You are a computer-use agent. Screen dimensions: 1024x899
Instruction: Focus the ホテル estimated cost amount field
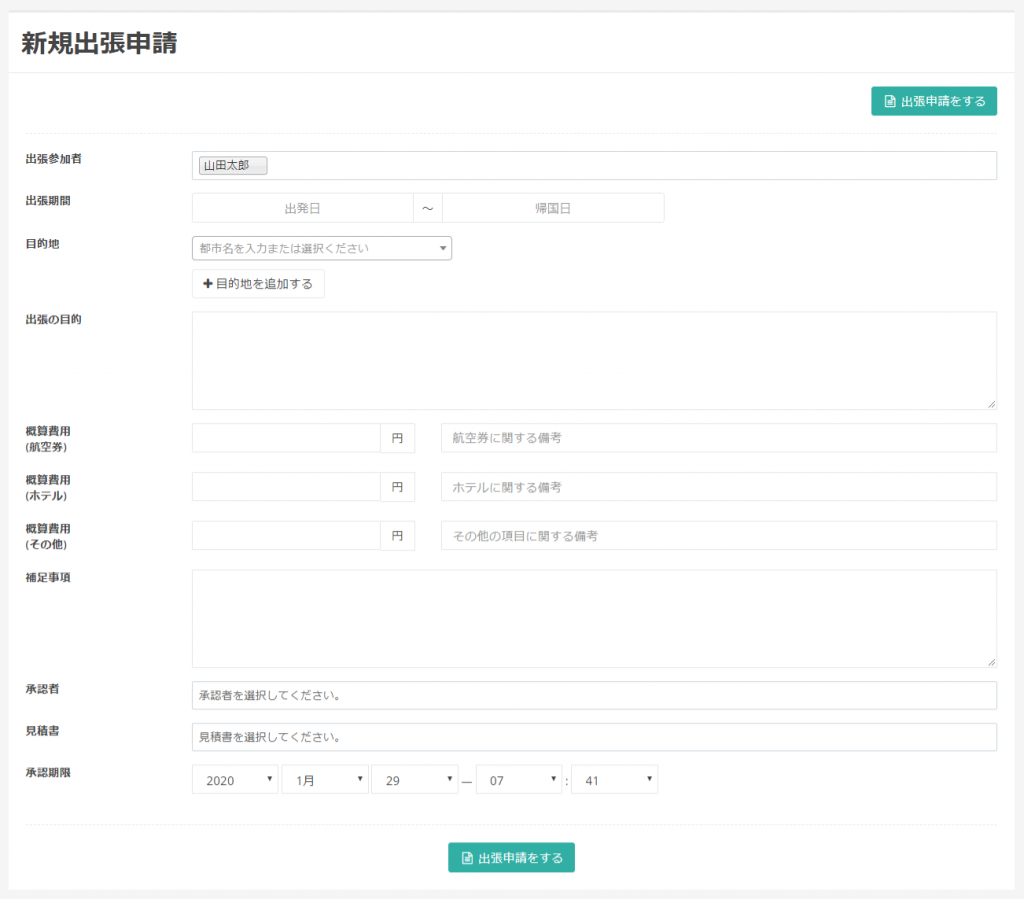[x=286, y=487]
